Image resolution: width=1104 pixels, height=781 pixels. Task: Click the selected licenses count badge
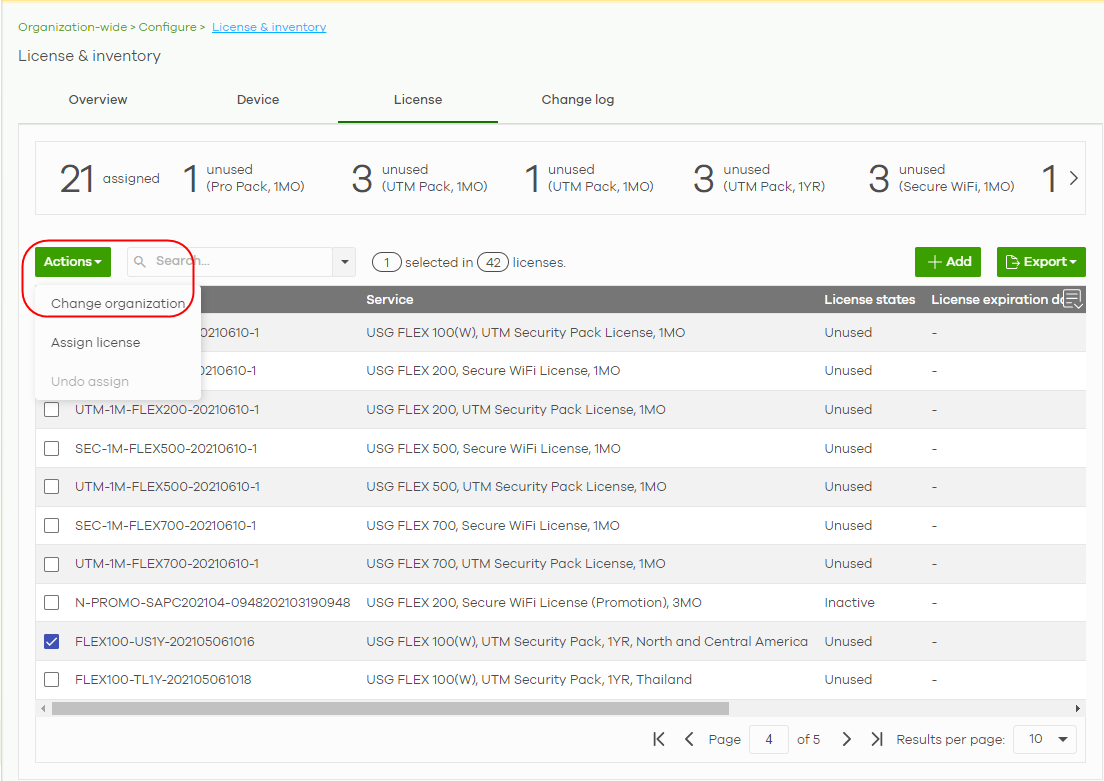[x=387, y=262]
